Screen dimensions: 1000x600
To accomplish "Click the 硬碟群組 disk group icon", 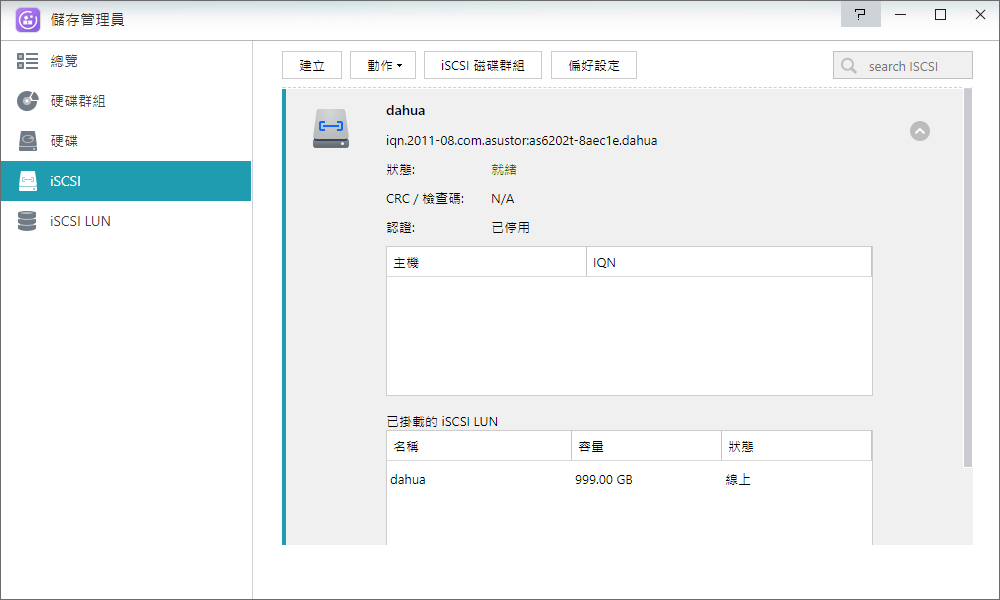I will click(28, 101).
